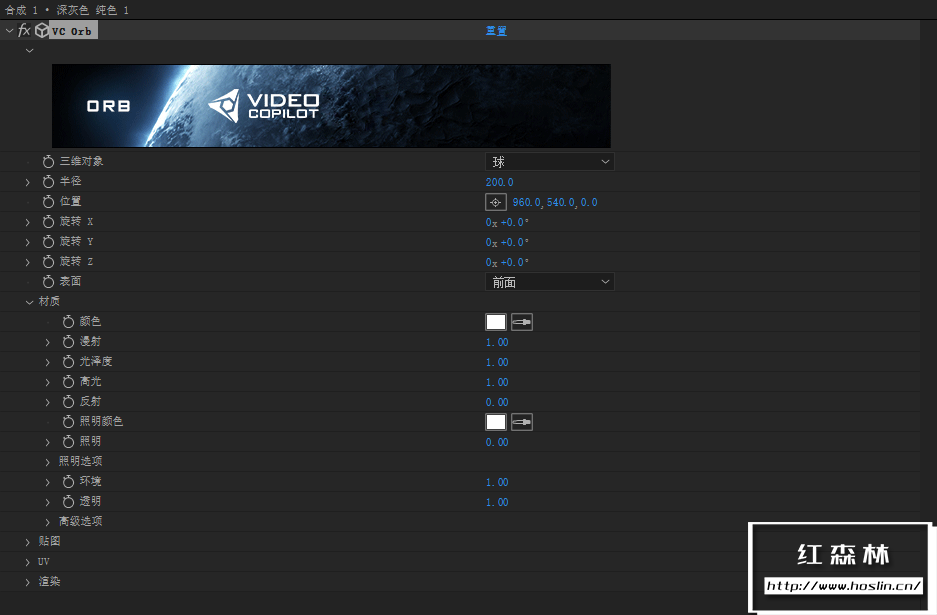The width and height of the screenshot is (937, 615).
Task: Click the 重置 reset link
Action: pos(496,30)
